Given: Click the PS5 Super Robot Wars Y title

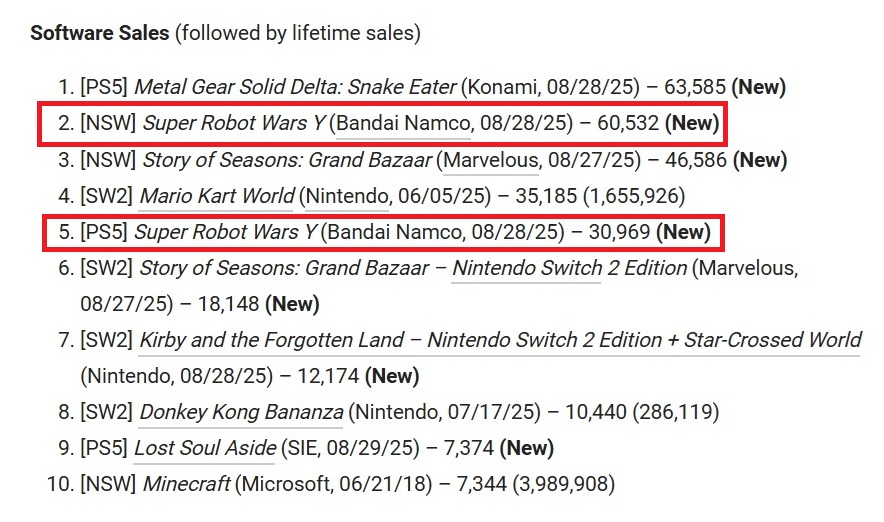Looking at the screenshot, I should pos(225,233).
